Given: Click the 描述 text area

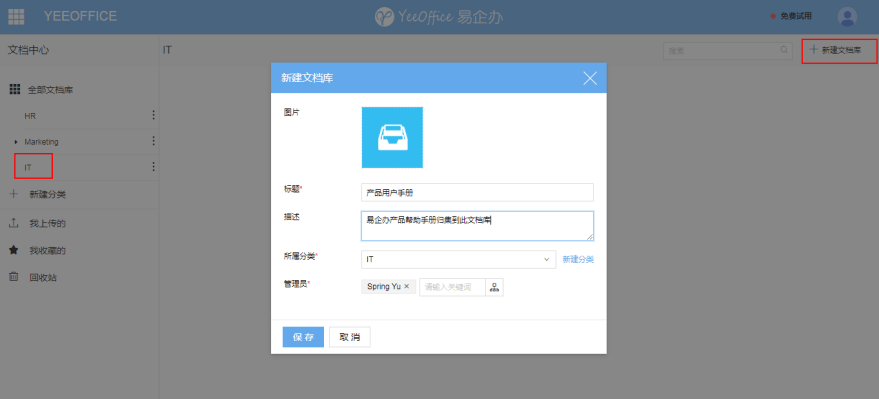Looking at the screenshot, I should click(x=477, y=226).
